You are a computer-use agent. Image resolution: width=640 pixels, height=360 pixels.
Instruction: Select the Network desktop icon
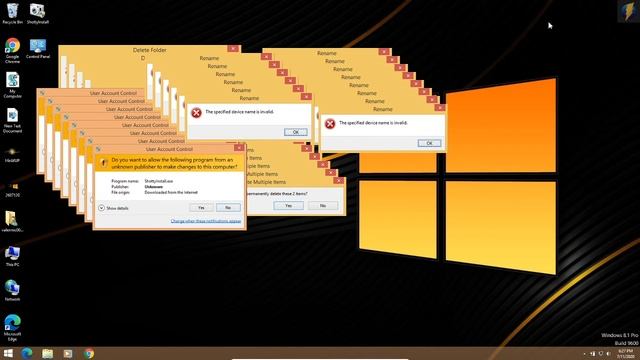point(12,291)
